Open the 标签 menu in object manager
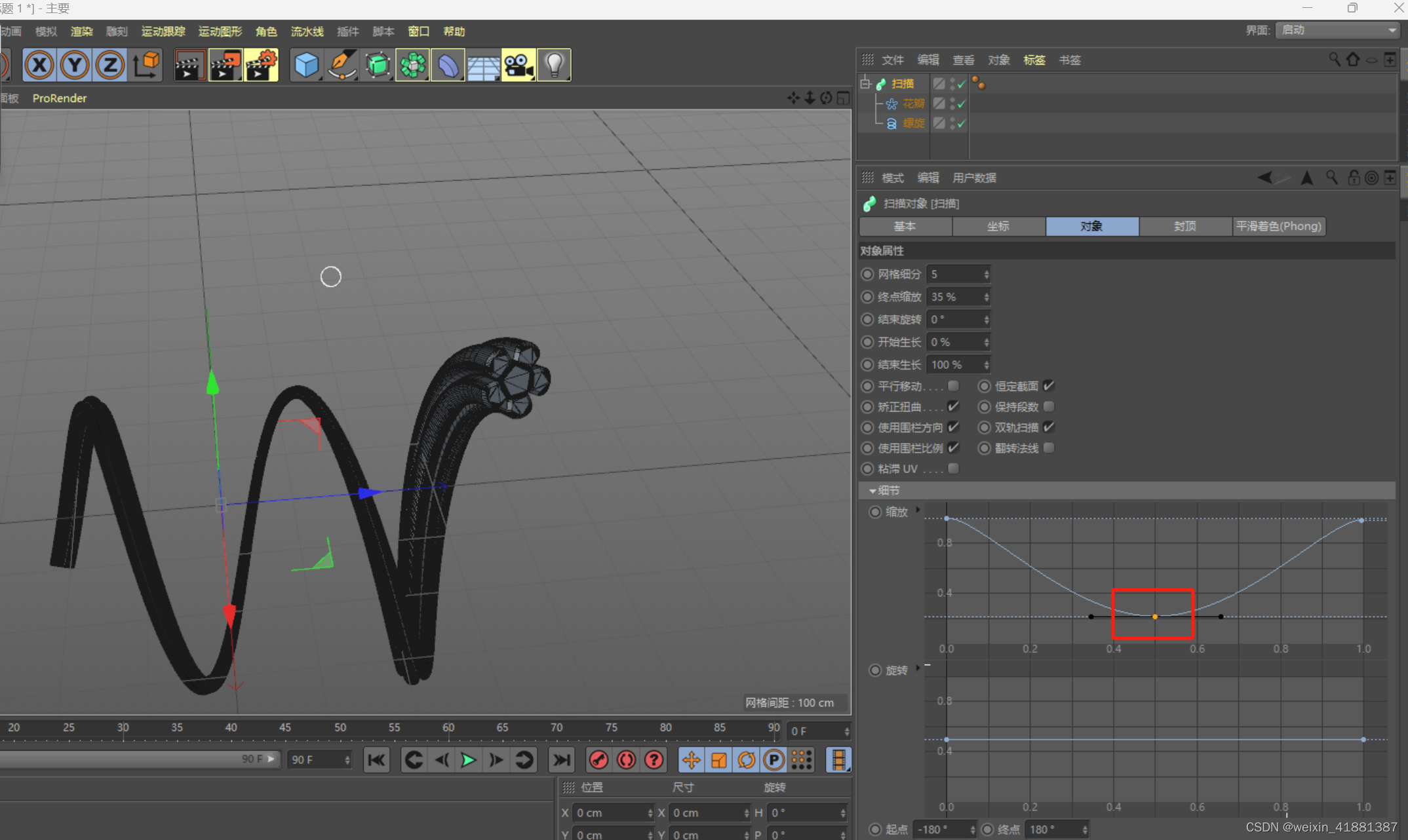Image resolution: width=1408 pixels, height=840 pixels. coord(1034,60)
